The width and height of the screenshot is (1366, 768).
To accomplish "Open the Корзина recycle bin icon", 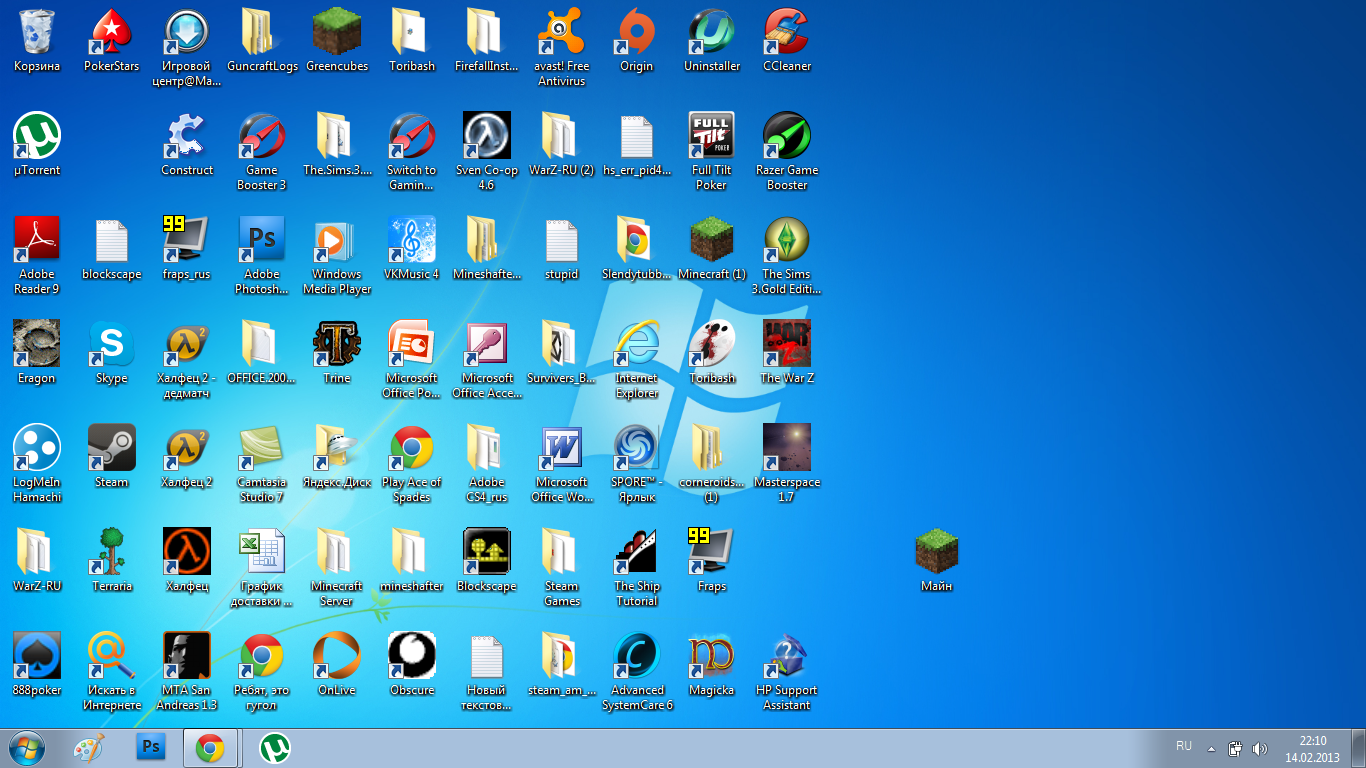I will tap(37, 32).
